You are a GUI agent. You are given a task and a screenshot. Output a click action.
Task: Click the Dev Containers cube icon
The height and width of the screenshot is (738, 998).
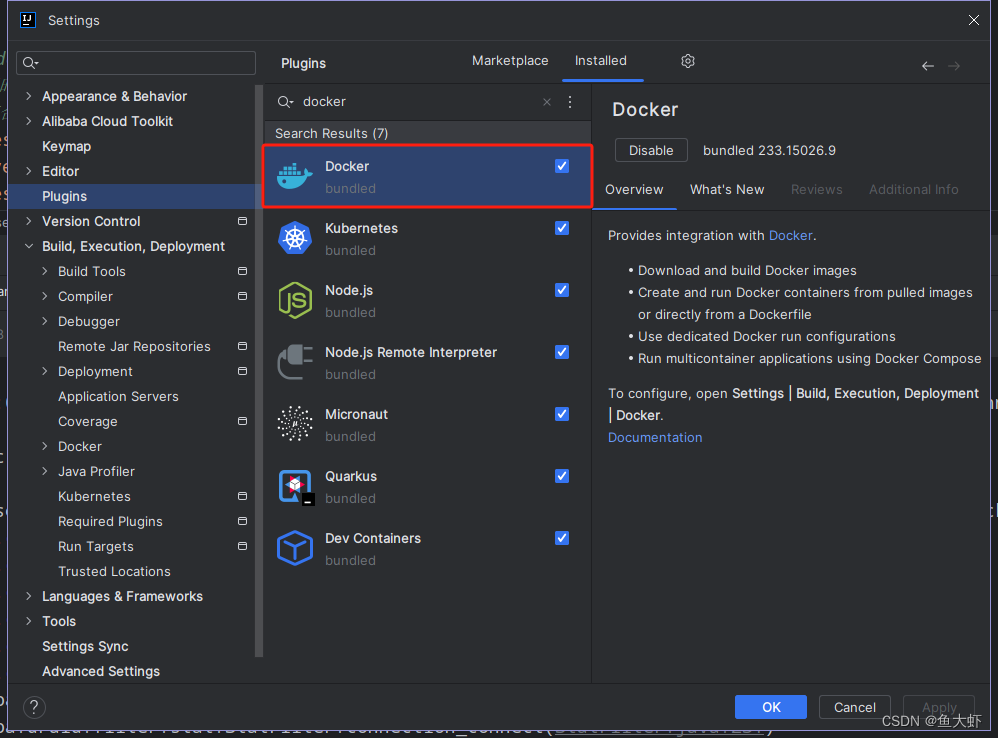coord(295,548)
